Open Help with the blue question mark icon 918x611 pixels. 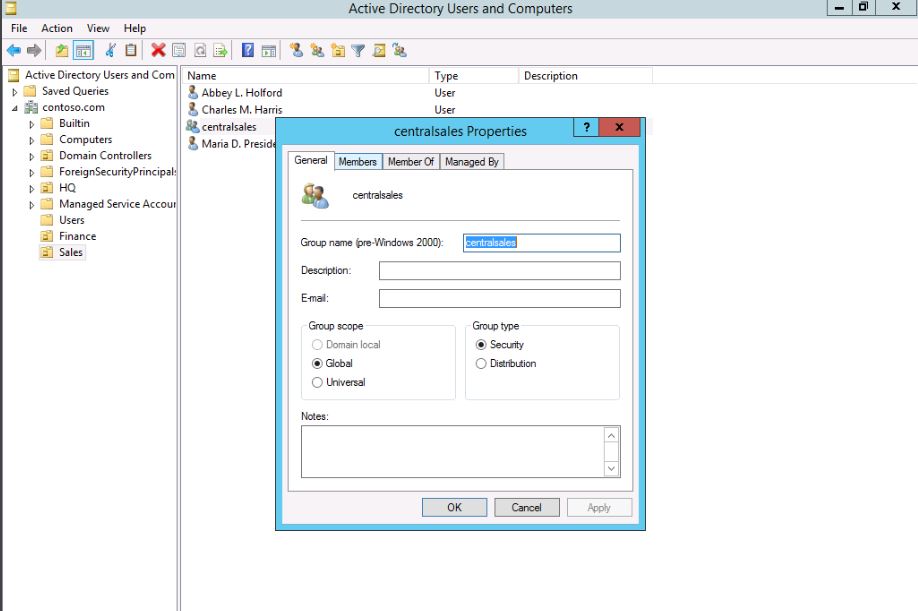pos(248,51)
